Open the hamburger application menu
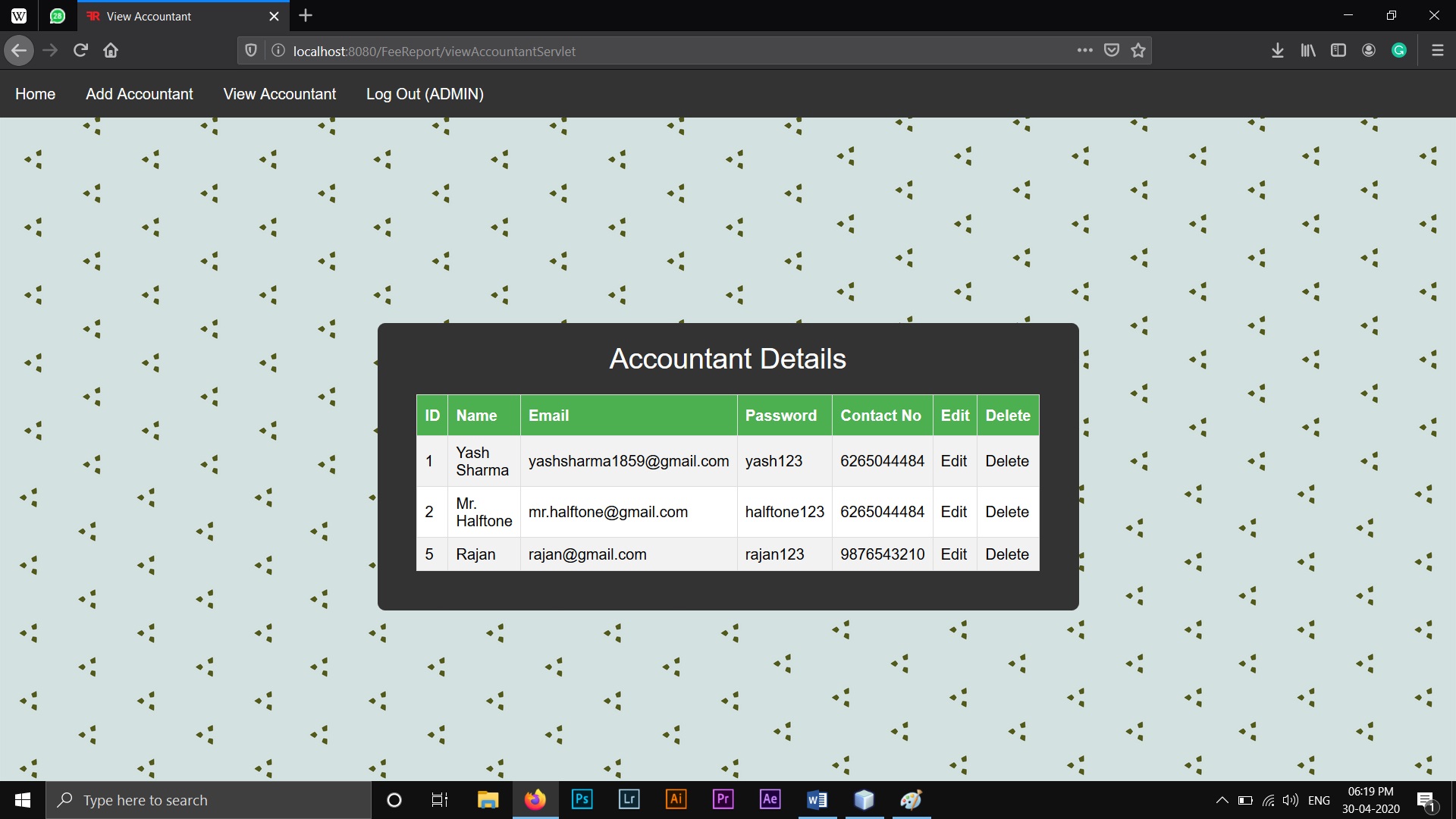Image resolution: width=1456 pixels, height=819 pixels. click(x=1437, y=51)
